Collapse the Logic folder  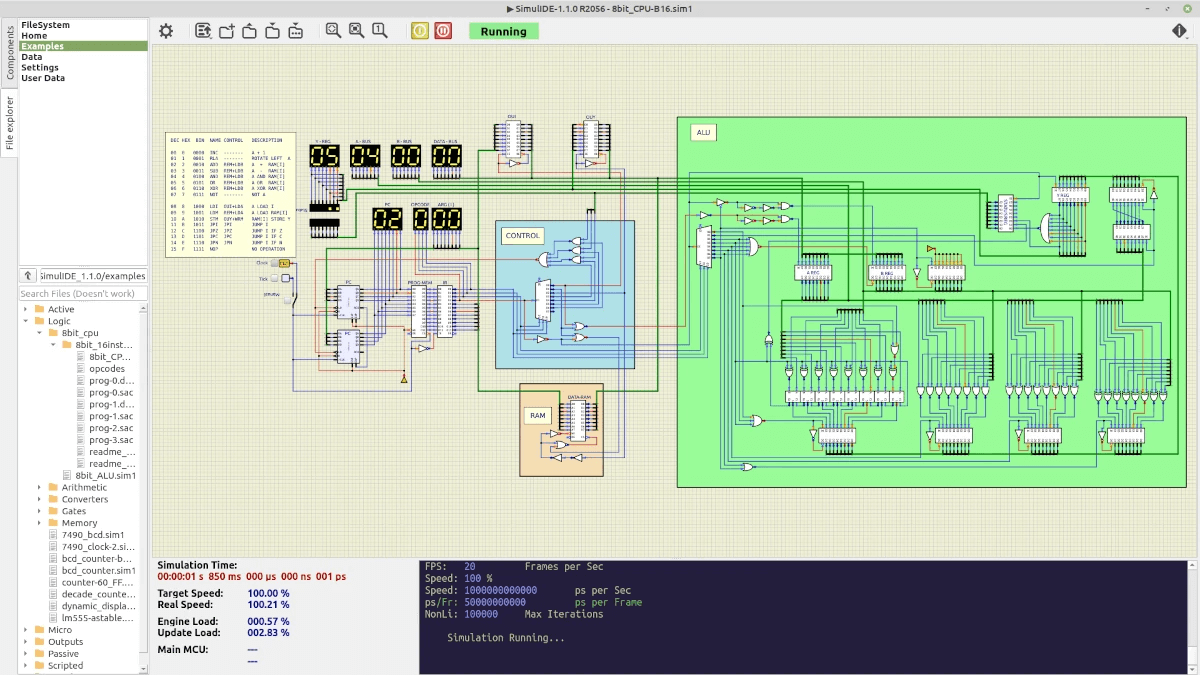(x=26, y=321)
